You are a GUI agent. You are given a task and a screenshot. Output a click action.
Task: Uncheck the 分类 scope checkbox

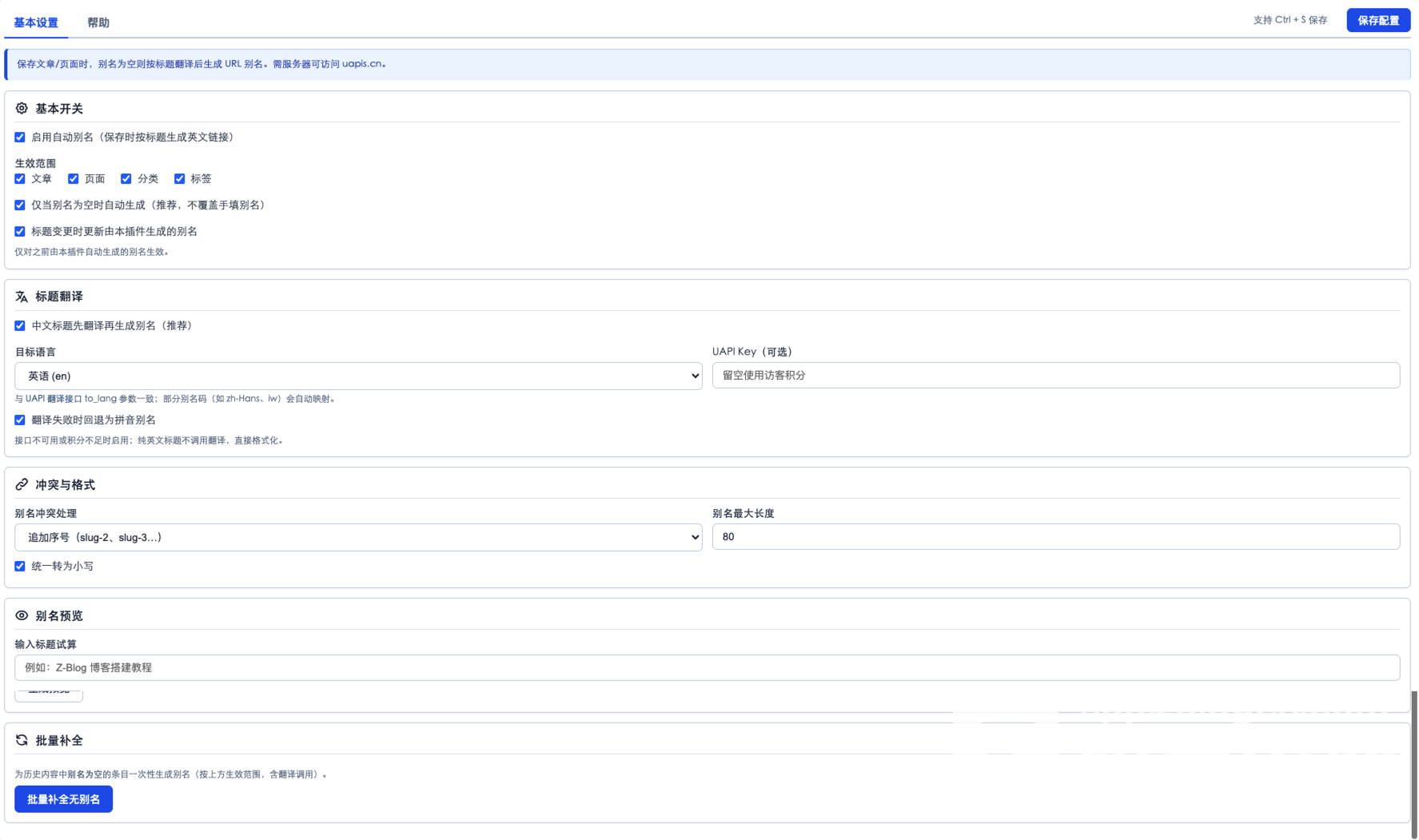coord(126,179)
